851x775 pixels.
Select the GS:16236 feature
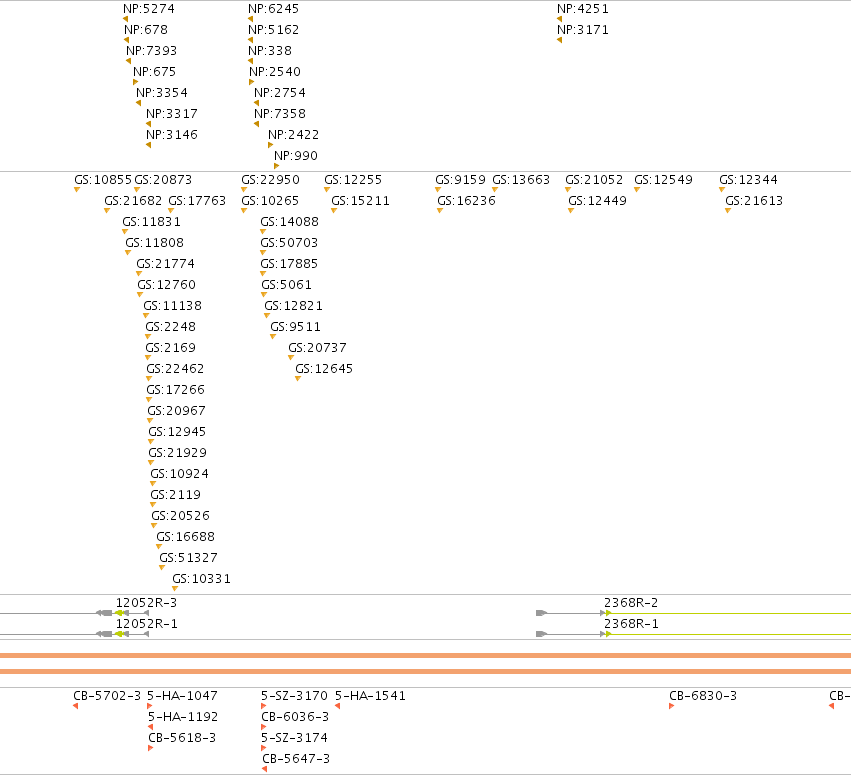(466, 201)
